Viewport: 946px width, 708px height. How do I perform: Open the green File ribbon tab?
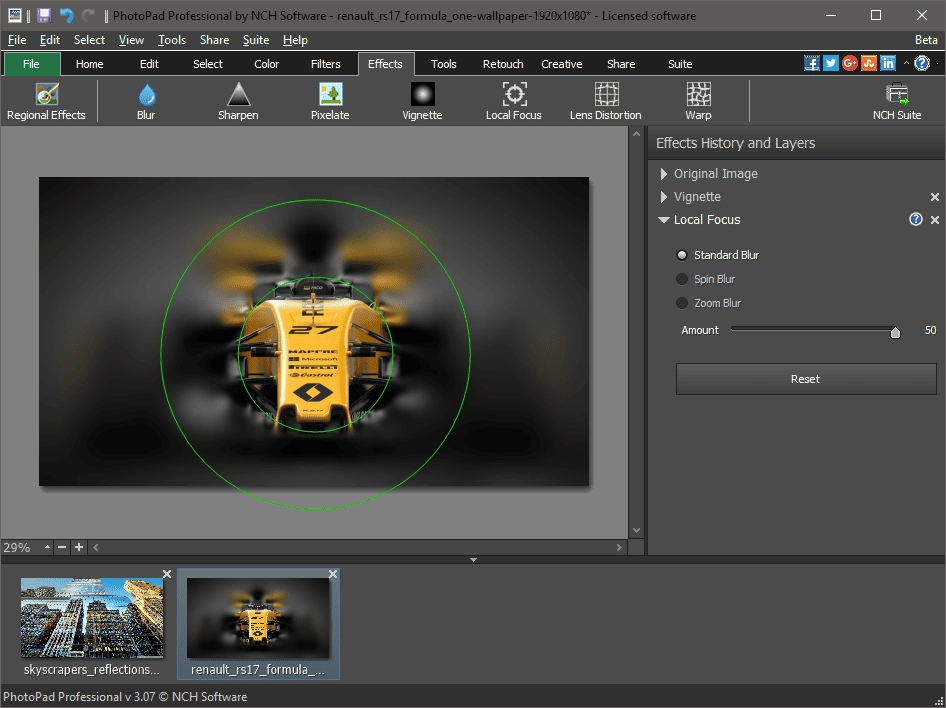pyautogui.click(x=32, y=64)
